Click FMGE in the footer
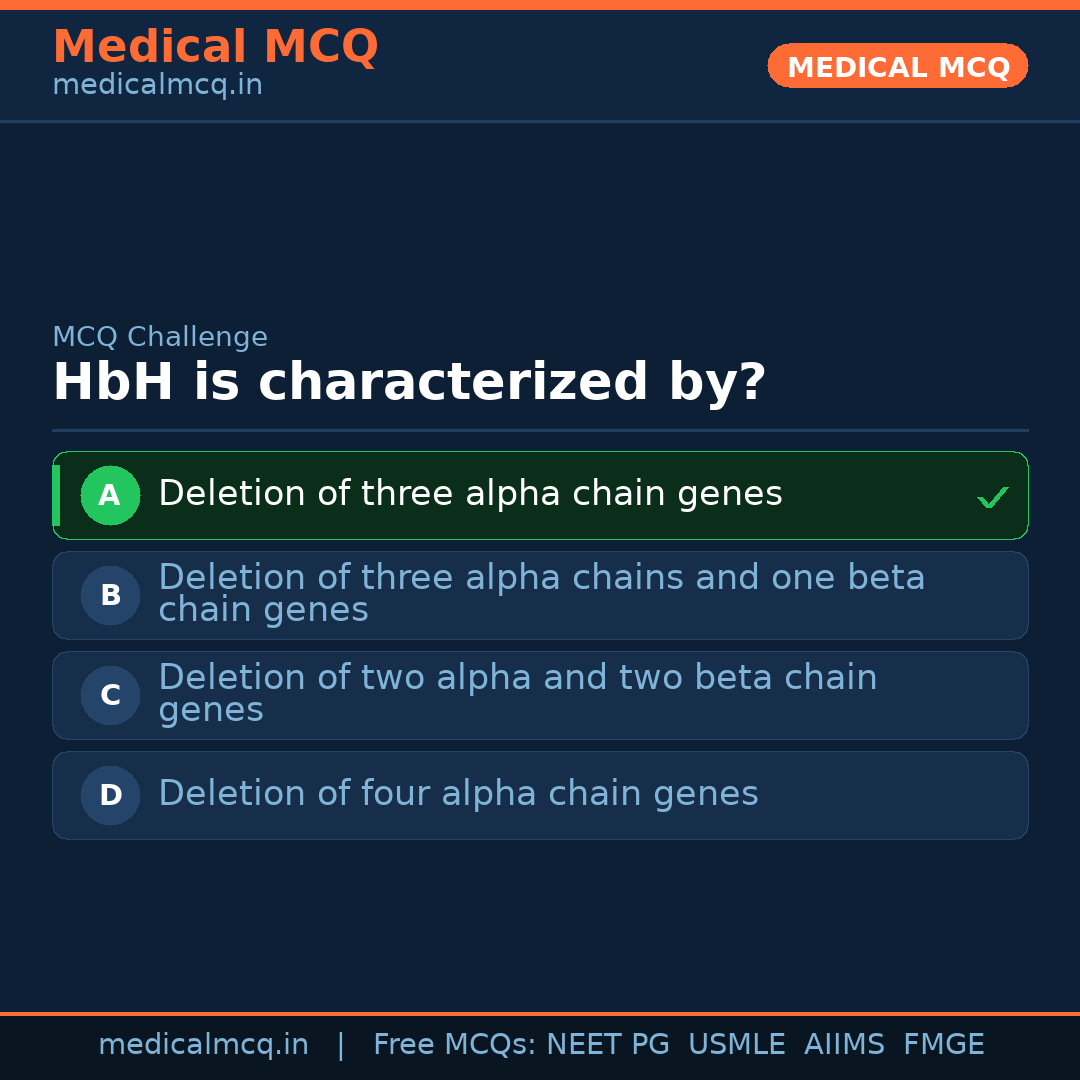 (943, 1045)
